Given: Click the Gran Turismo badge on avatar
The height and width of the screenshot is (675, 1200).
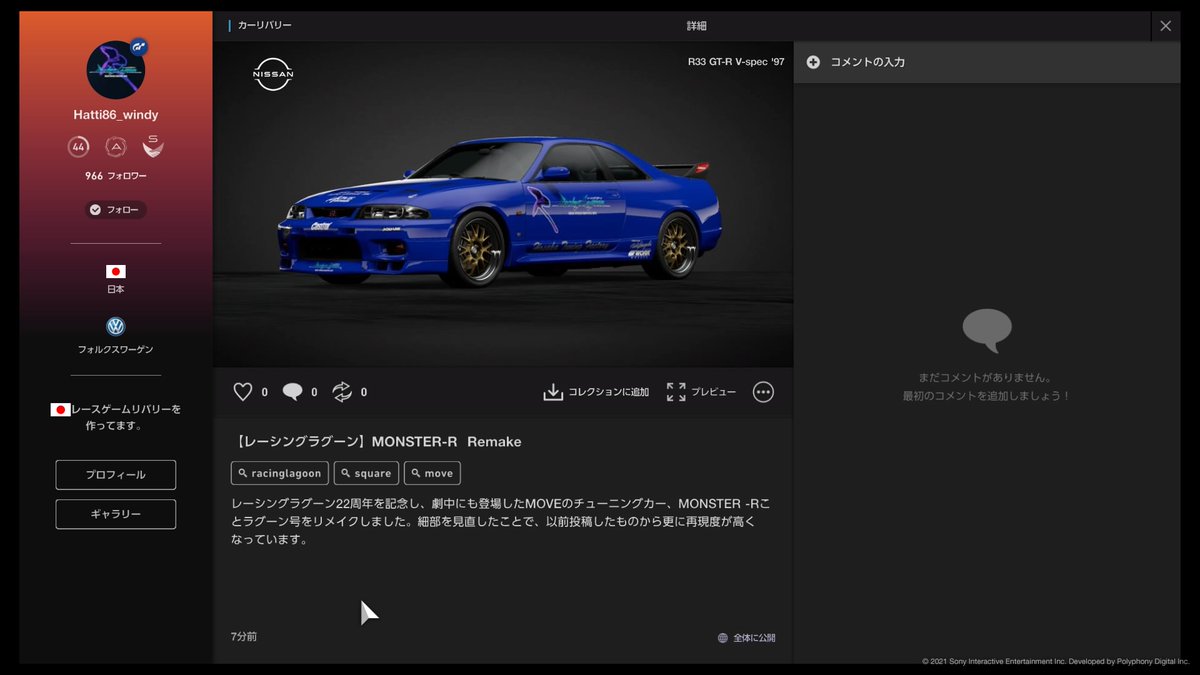Looking at the screenshot, I should pyautogui.click(x=140, y=46).
